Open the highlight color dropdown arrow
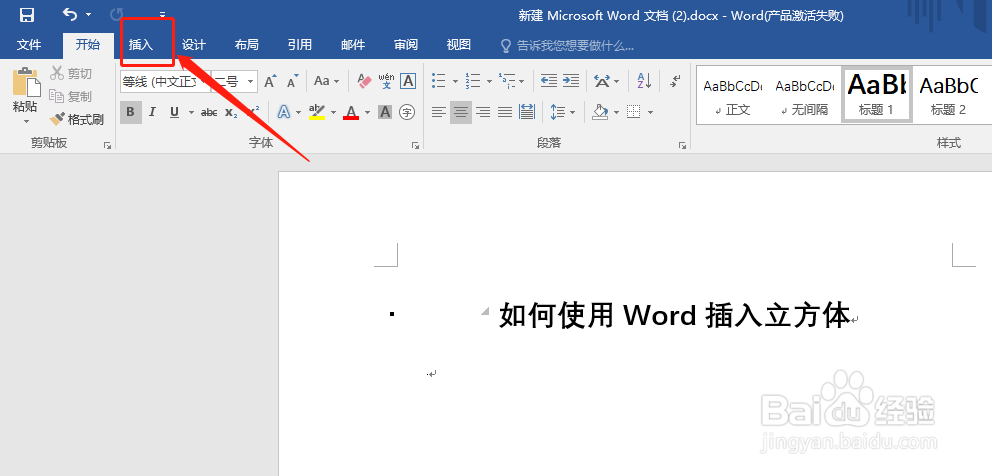Screen dimensions: 992x476 point(333,113)
